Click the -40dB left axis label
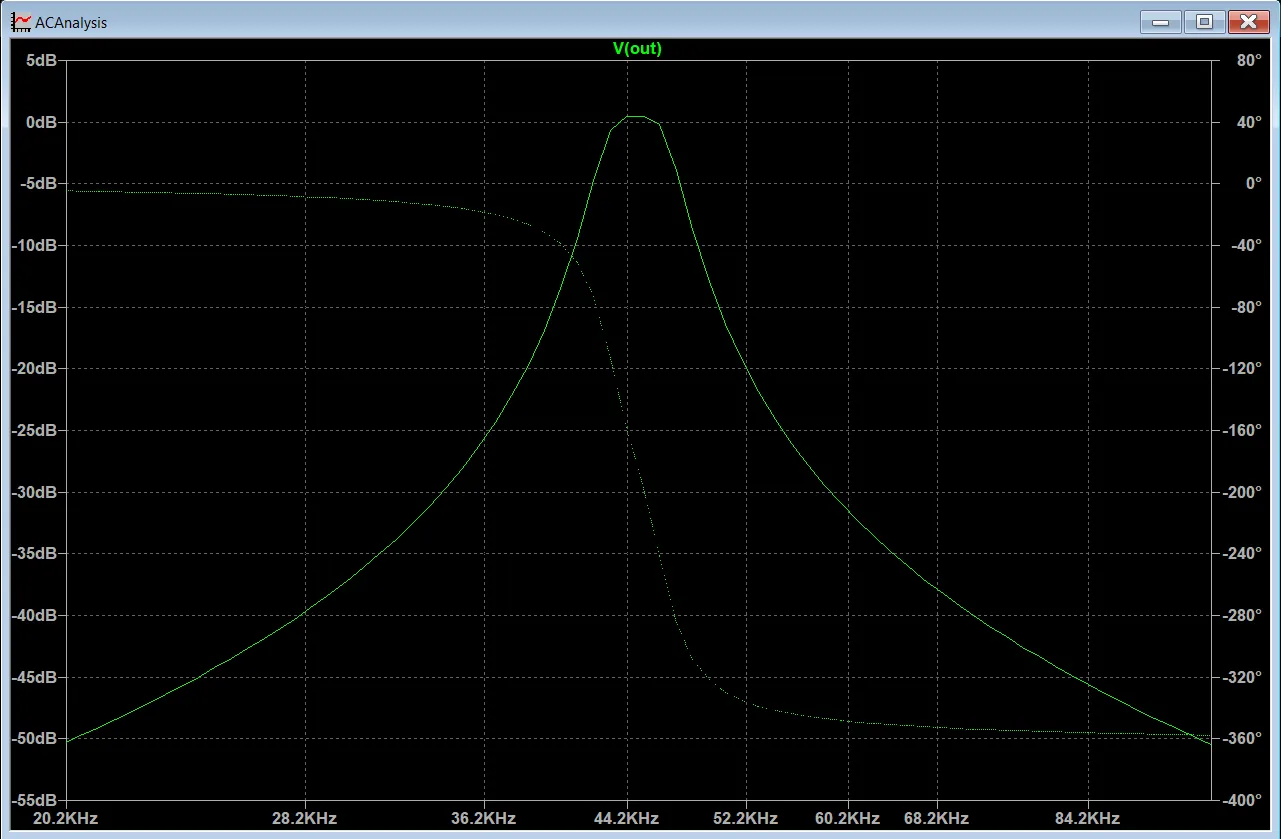 click(x=35, y=615)
